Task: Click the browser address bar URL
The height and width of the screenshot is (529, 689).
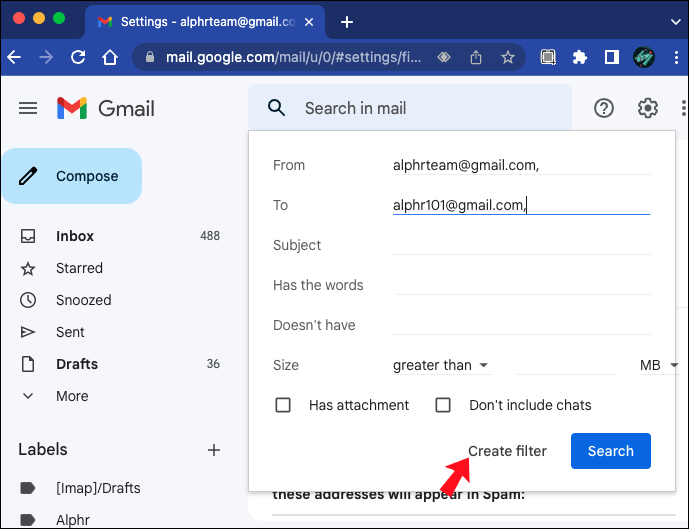Action: (x=293, y=57)
